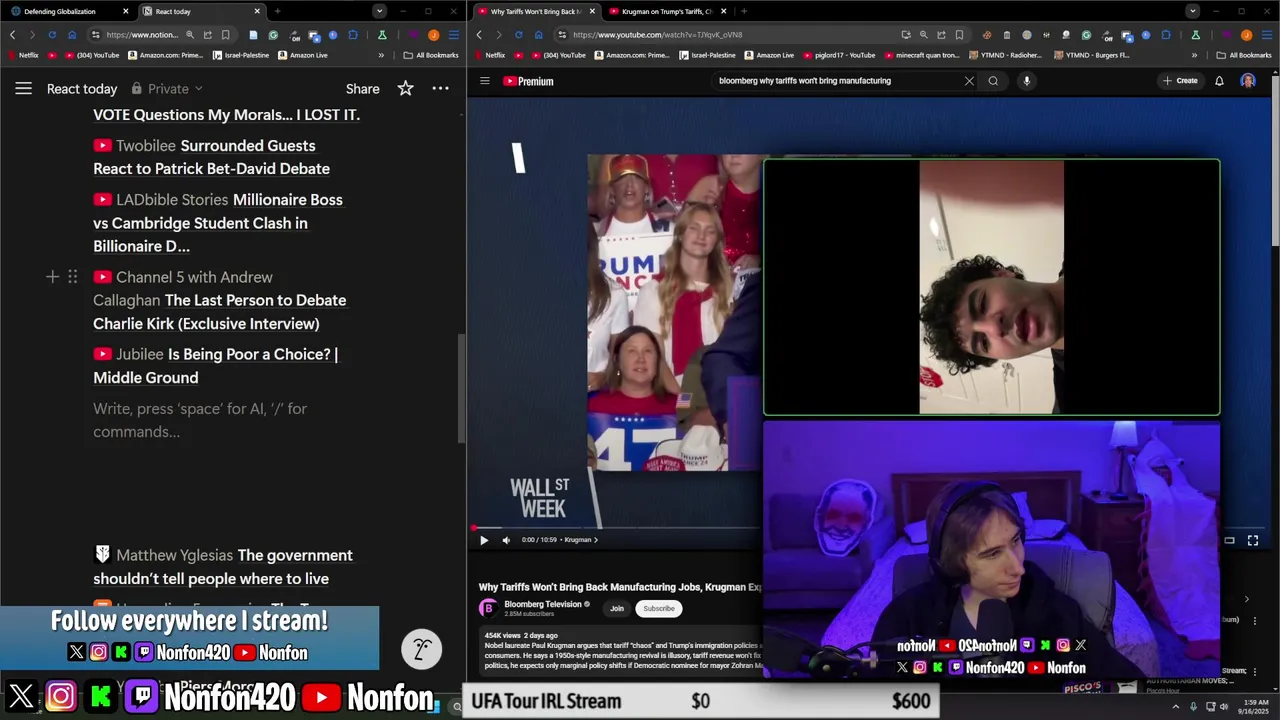Expand the Krugman chapter list in player

581,540
